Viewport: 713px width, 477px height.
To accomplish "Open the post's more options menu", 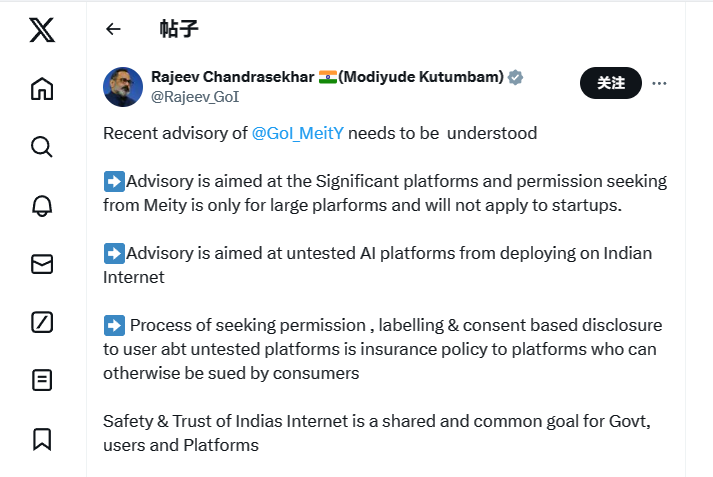I will pos(659,83).
